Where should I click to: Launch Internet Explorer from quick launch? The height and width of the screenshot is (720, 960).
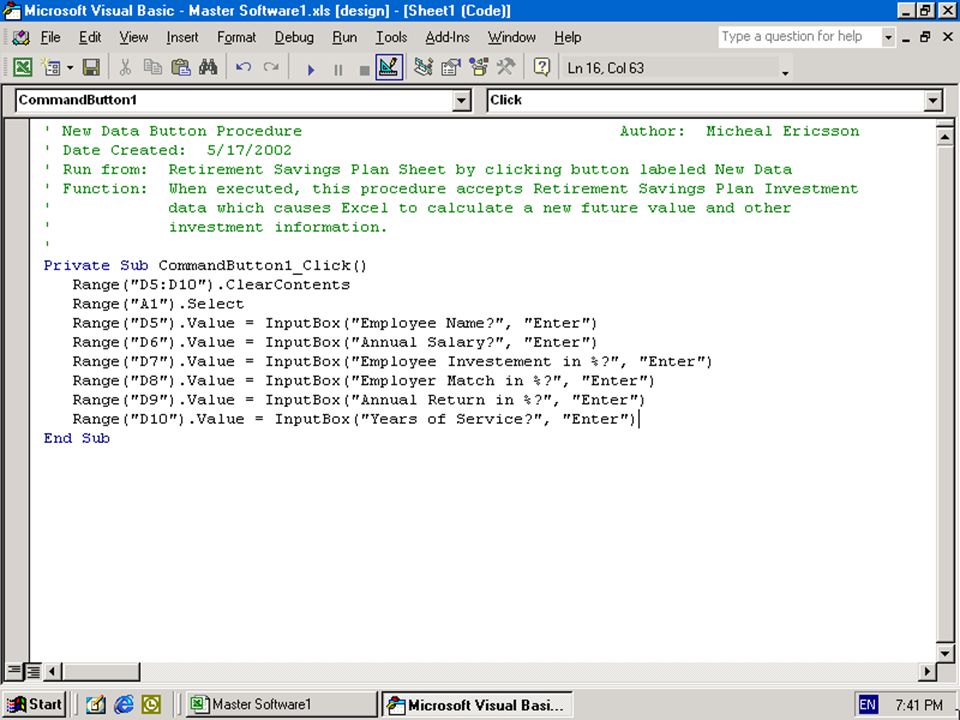click(x=123, y=705)
